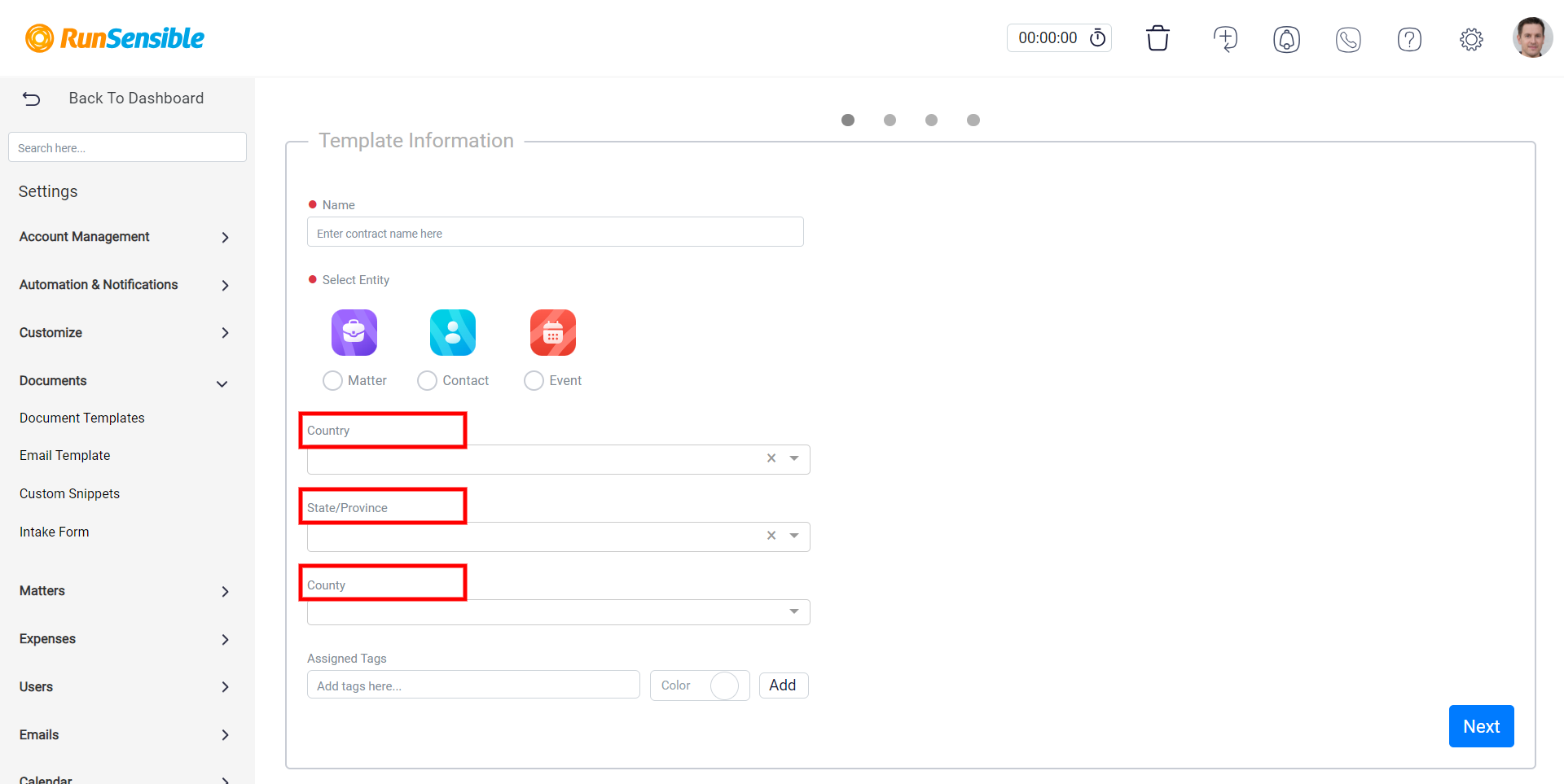Open the Country dropdown arrow
Screen dimensions: 1564x784
(x=794, y=458)
